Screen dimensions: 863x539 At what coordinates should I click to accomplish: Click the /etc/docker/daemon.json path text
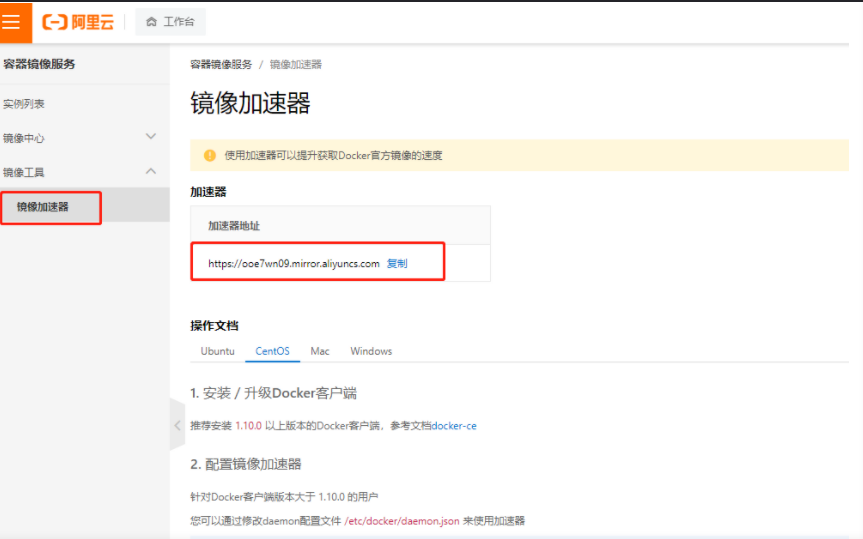click(402, 521)
